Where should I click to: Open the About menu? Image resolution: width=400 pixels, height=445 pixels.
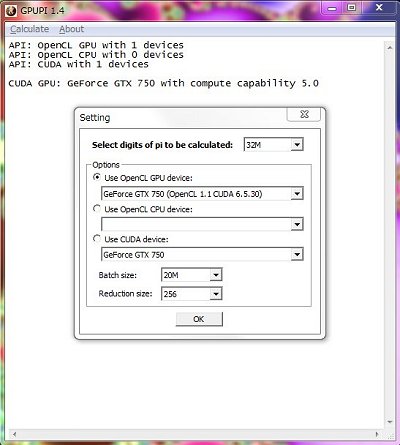click(71, 29)
